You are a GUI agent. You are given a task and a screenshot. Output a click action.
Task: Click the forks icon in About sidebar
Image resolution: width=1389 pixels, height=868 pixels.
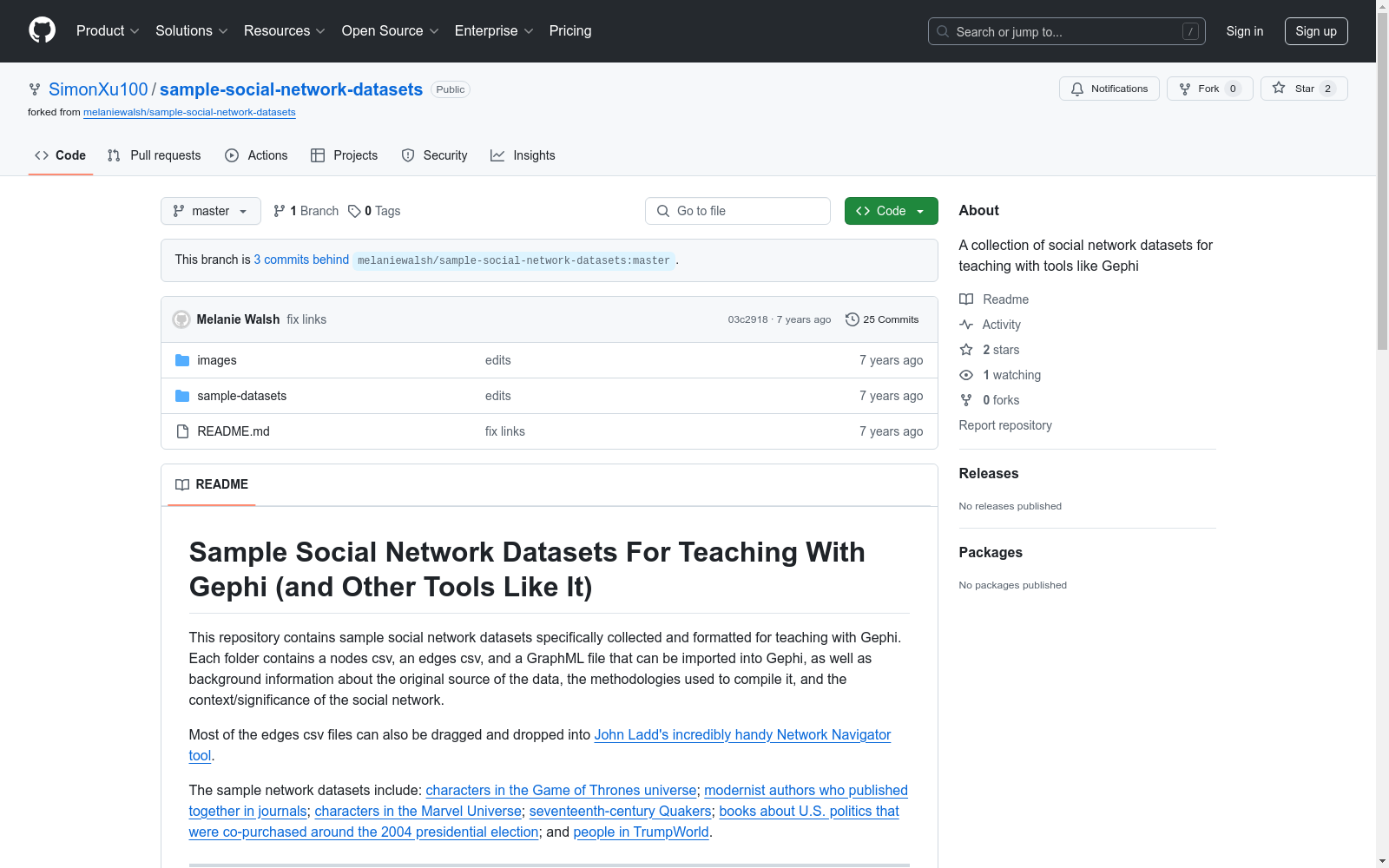coord(966,400)
